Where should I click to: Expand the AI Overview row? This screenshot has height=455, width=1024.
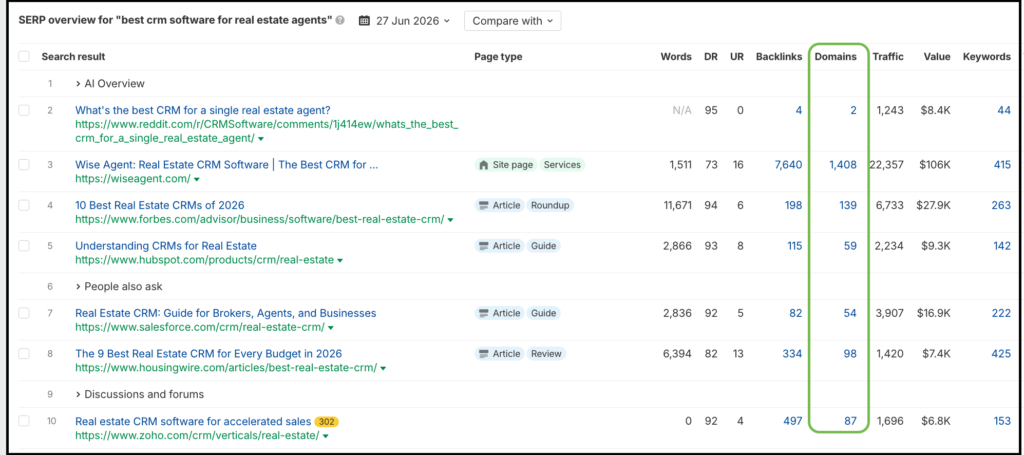(110, 84)
